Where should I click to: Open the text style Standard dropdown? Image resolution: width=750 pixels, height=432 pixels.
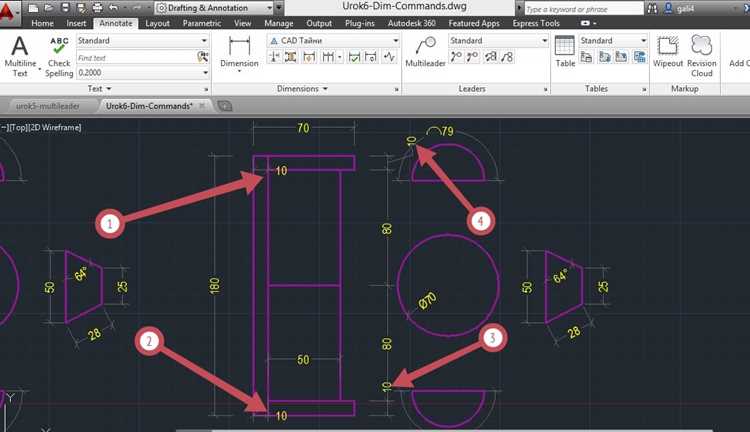click(x=204, y=41)
